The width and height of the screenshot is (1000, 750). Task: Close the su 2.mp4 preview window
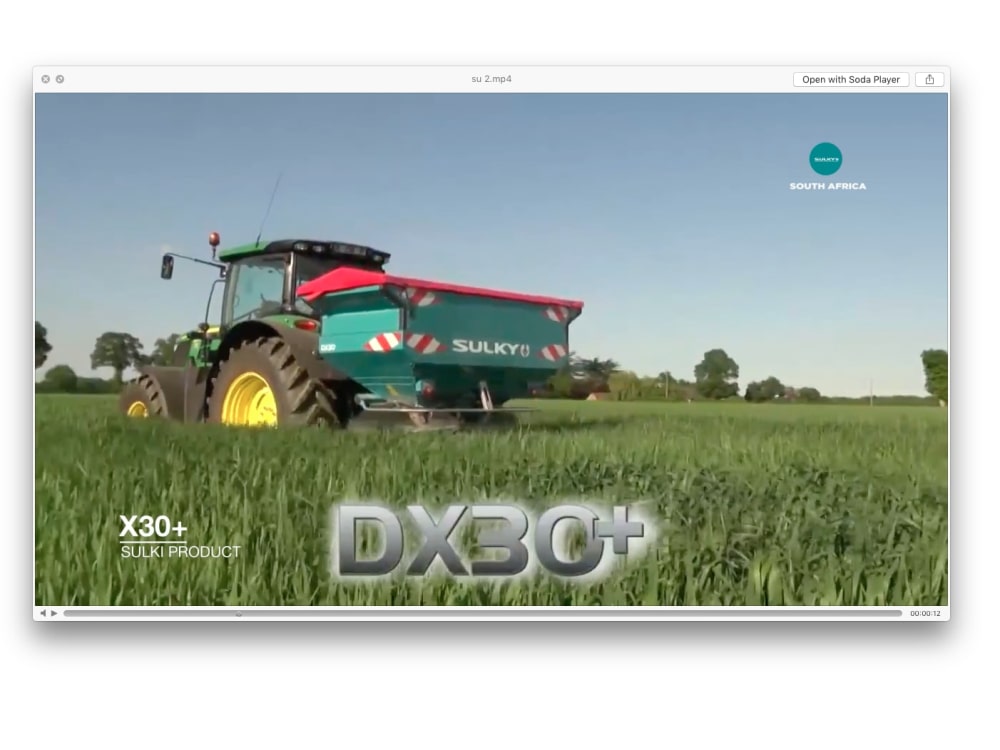pyautogui.click(x=45, y=79)
